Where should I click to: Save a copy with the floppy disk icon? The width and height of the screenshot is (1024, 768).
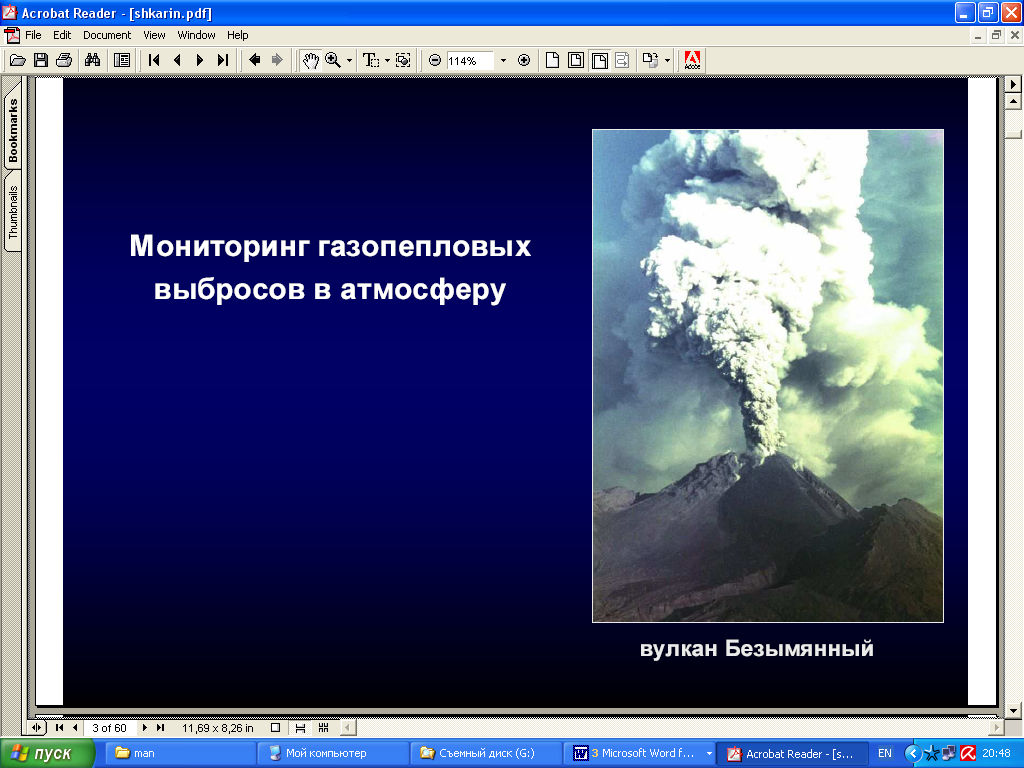(x=40, y=61)
